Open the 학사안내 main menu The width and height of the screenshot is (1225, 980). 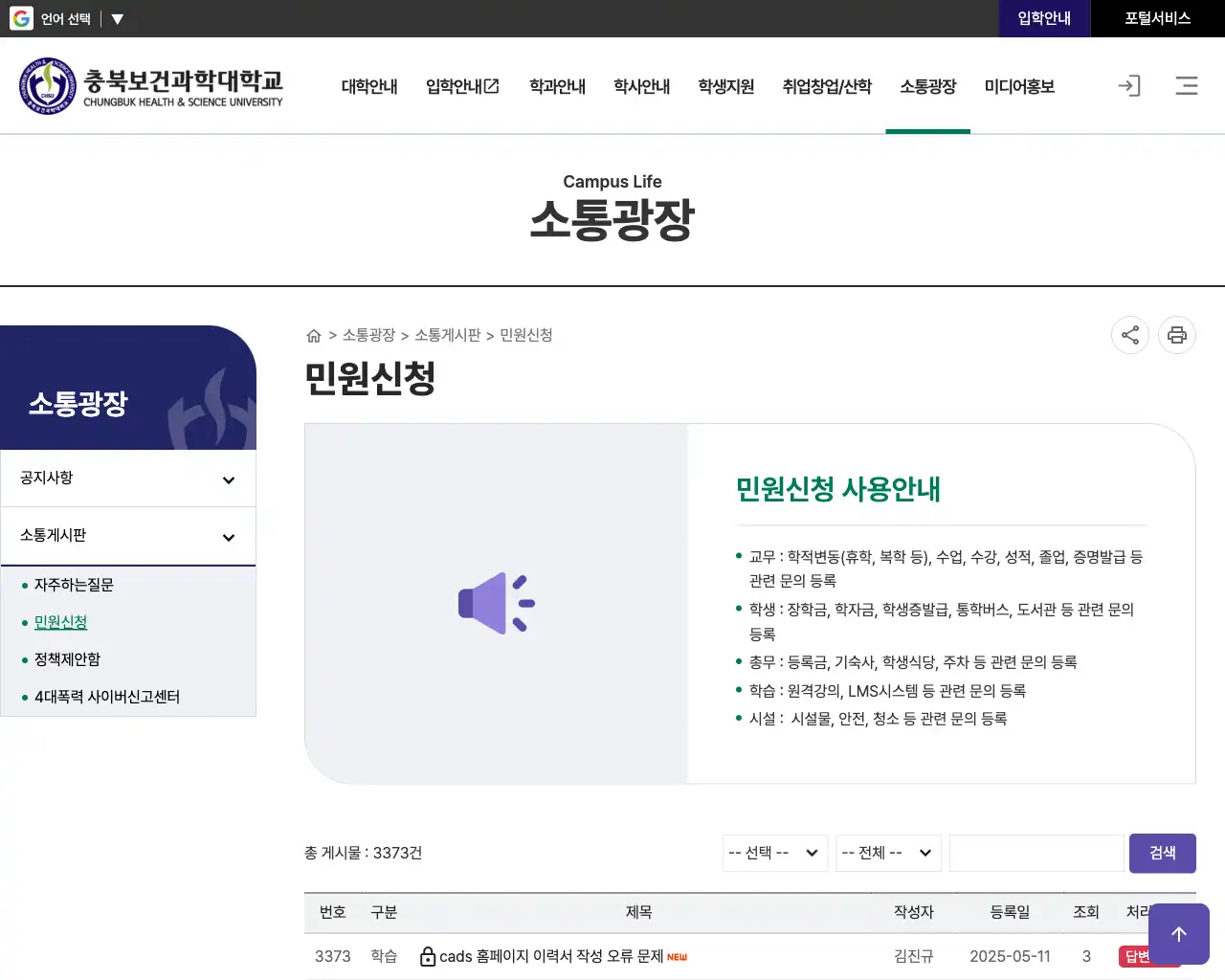(642, 86)
